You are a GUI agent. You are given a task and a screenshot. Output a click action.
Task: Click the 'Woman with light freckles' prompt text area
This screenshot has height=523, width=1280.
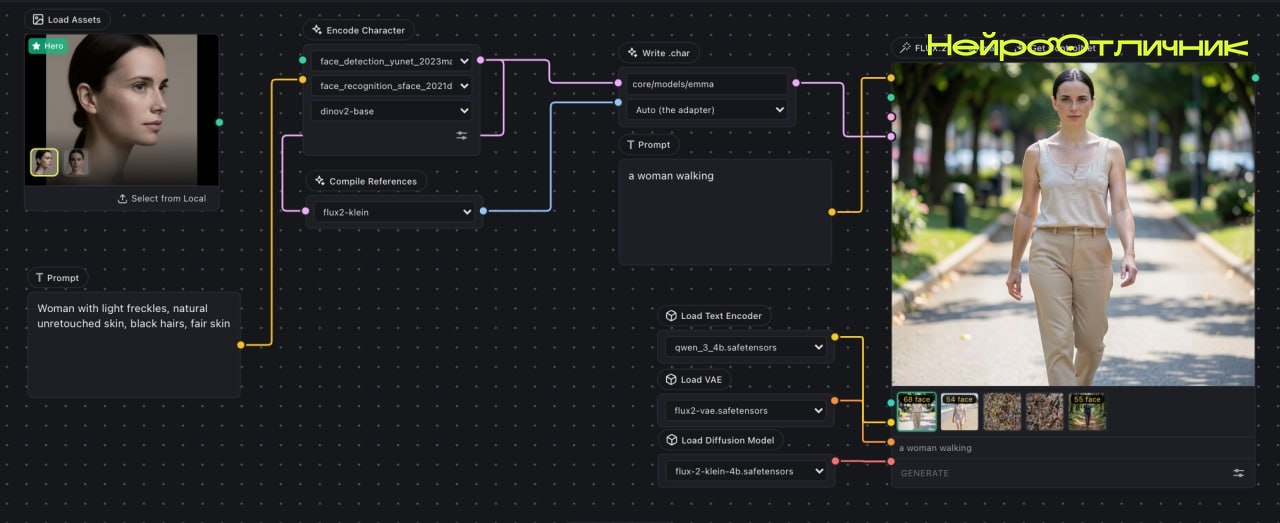coord(133,345)
